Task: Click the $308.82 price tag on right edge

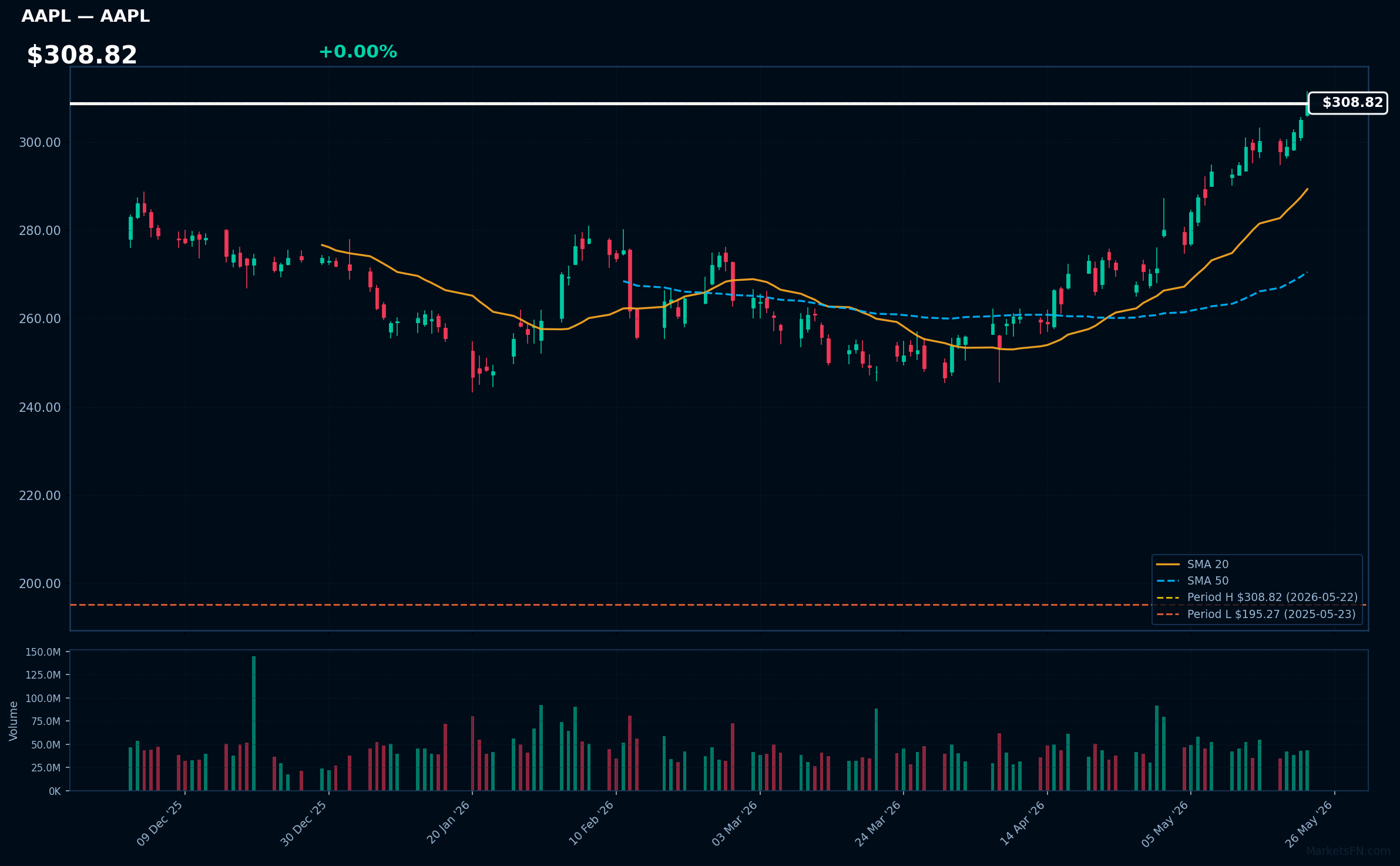Action: pyautogui.click(x=1348, y=103)
